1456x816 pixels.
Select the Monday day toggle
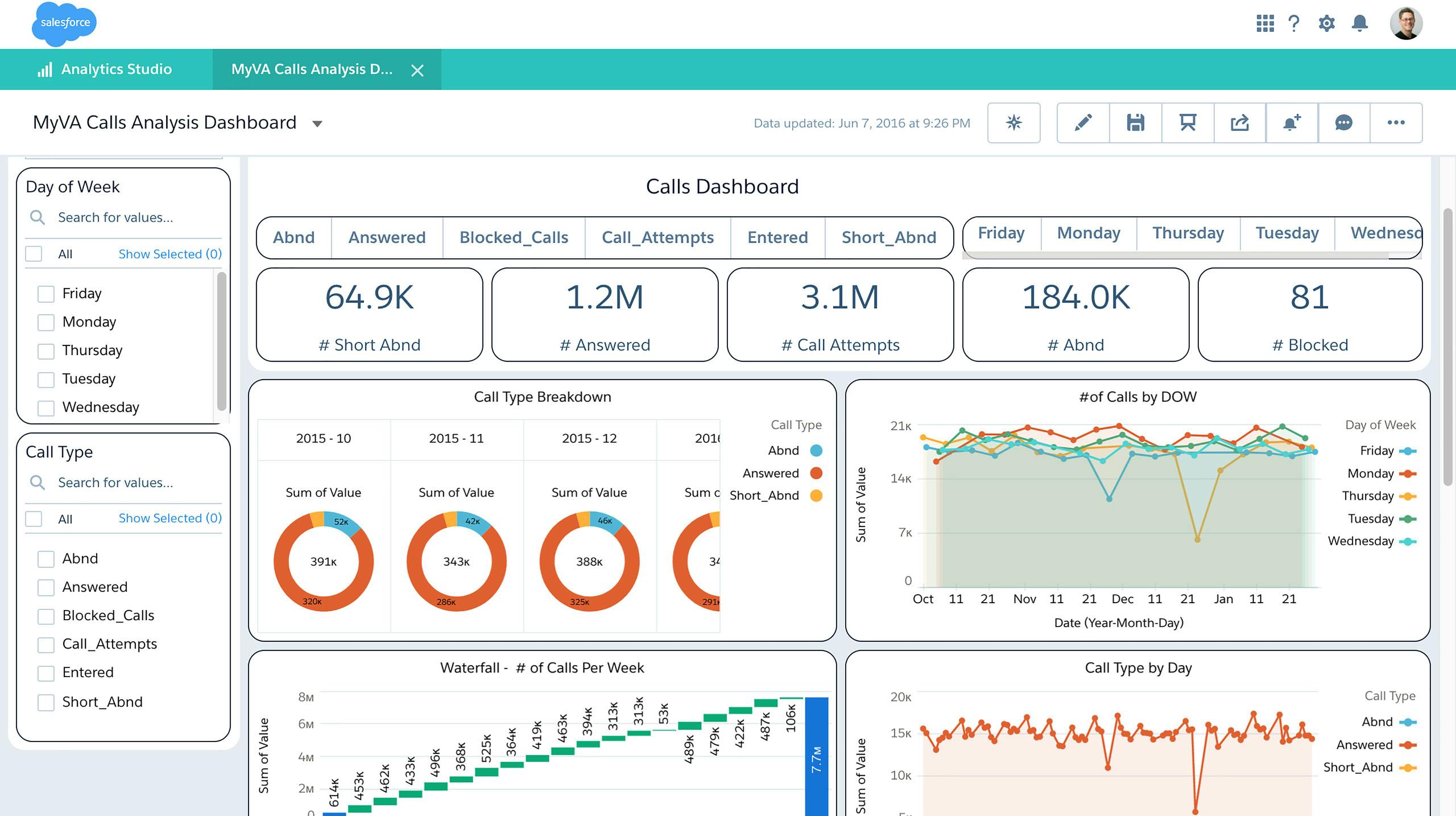pyautogui.click(x=1089, y=233)
